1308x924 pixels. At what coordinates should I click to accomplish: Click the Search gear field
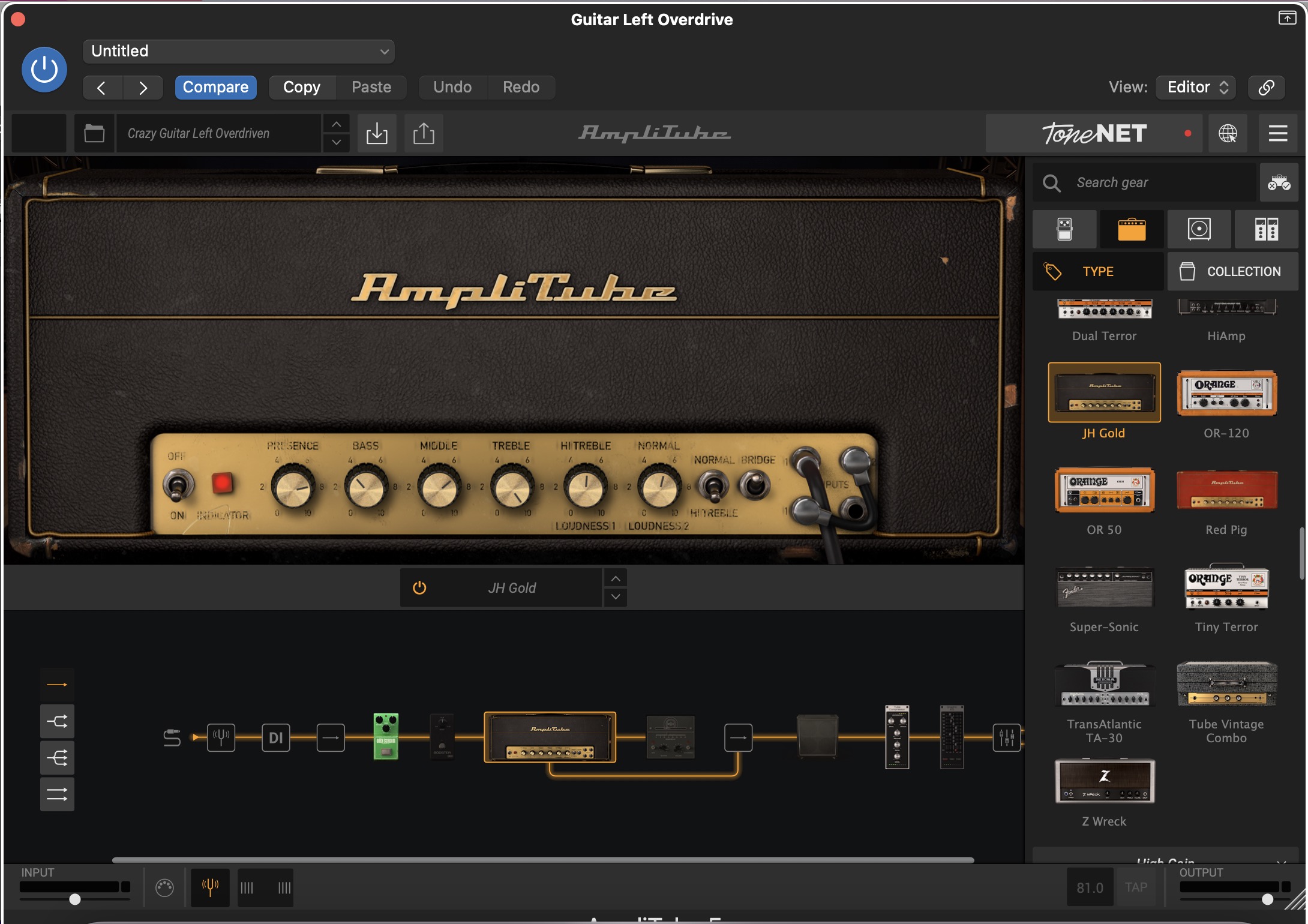[x=1145, y=182]
